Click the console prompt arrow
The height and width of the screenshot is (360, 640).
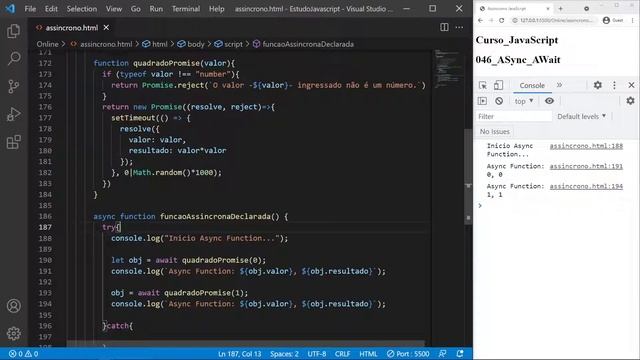[480, 205]
